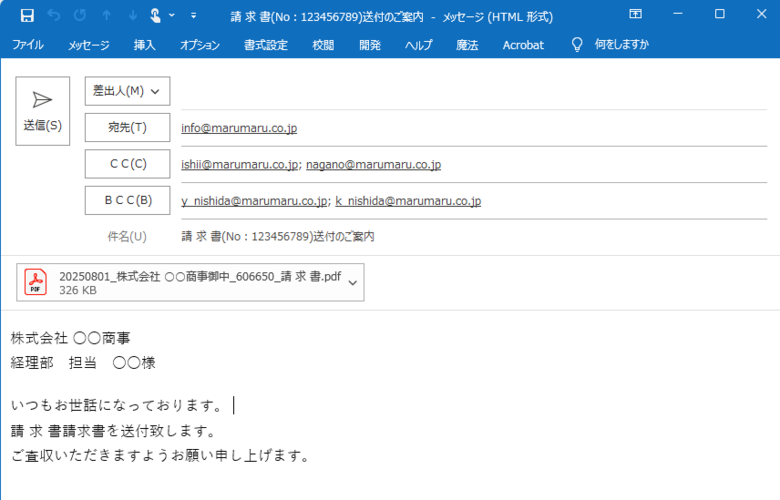Open the PDF attachment dropdown arrow
Viewport: 780px width, 500px height.
(352, 283)
